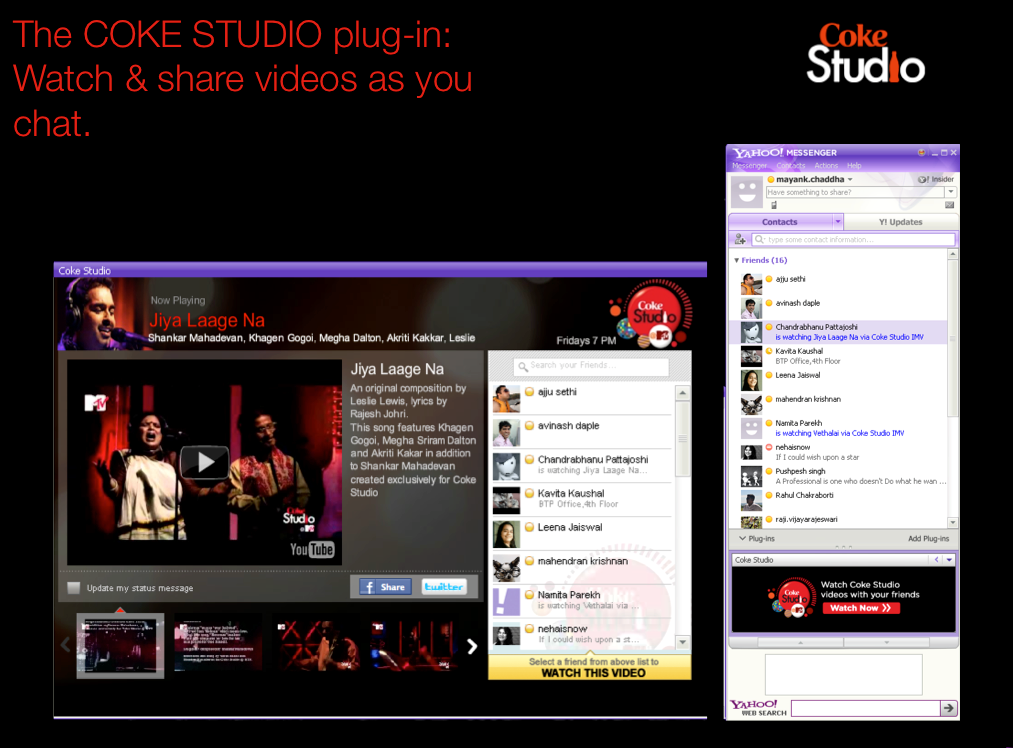Viewport: 1013px width, 748px height.
Task: Share video via Facebook Share button
Action: pos(385,587)
